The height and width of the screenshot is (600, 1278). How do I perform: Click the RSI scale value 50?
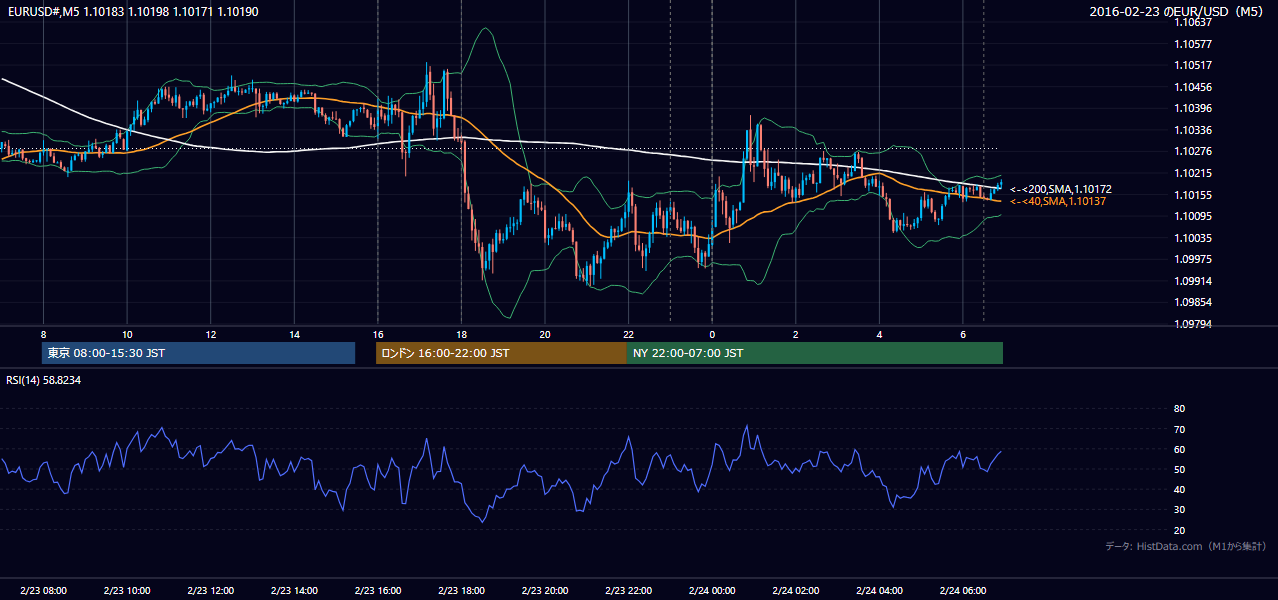click(1179, 469)
